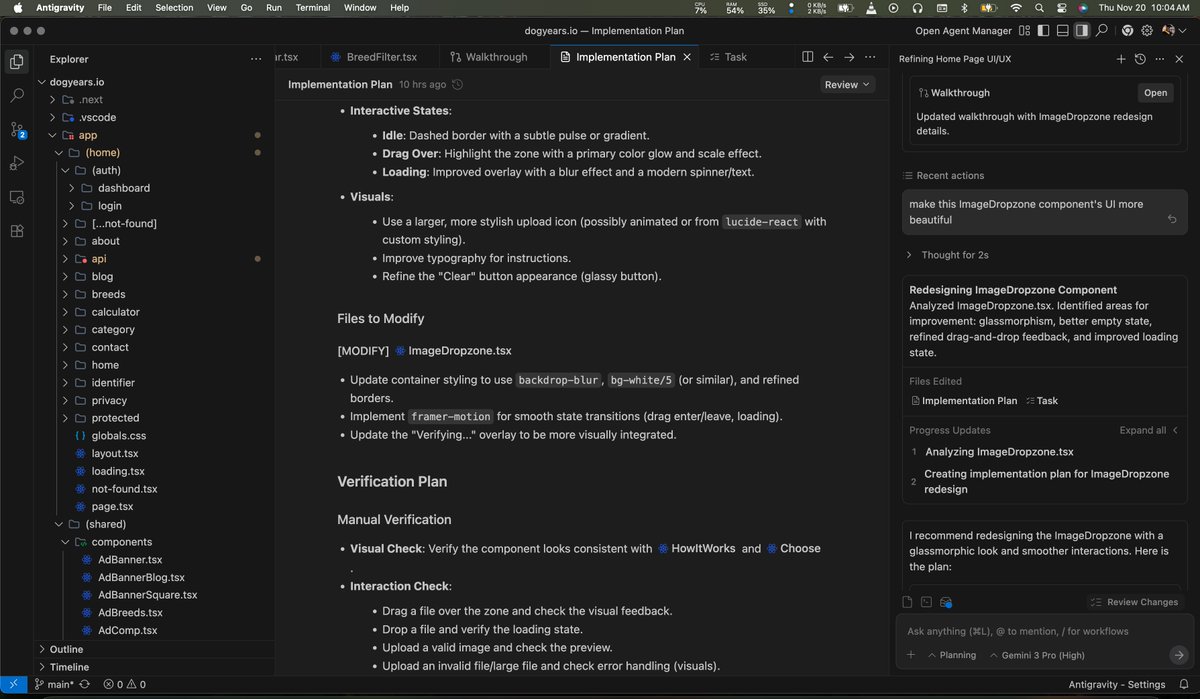Click the remote window icon in status bar
Image resolution: width=1200 pixels, height=699 pixels.
pyautogui.click(x=14, y=685)
